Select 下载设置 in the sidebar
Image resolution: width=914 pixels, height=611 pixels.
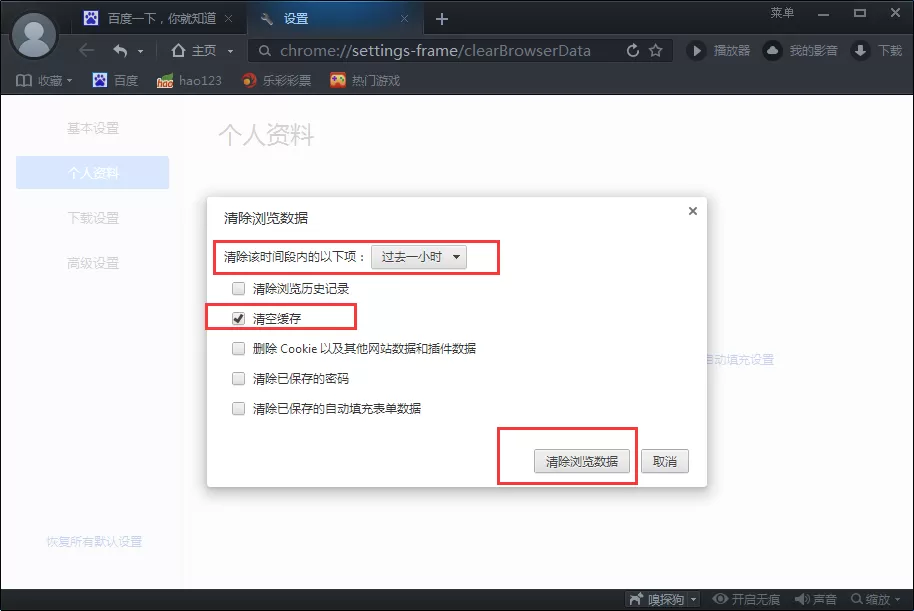tap(93, 218)
